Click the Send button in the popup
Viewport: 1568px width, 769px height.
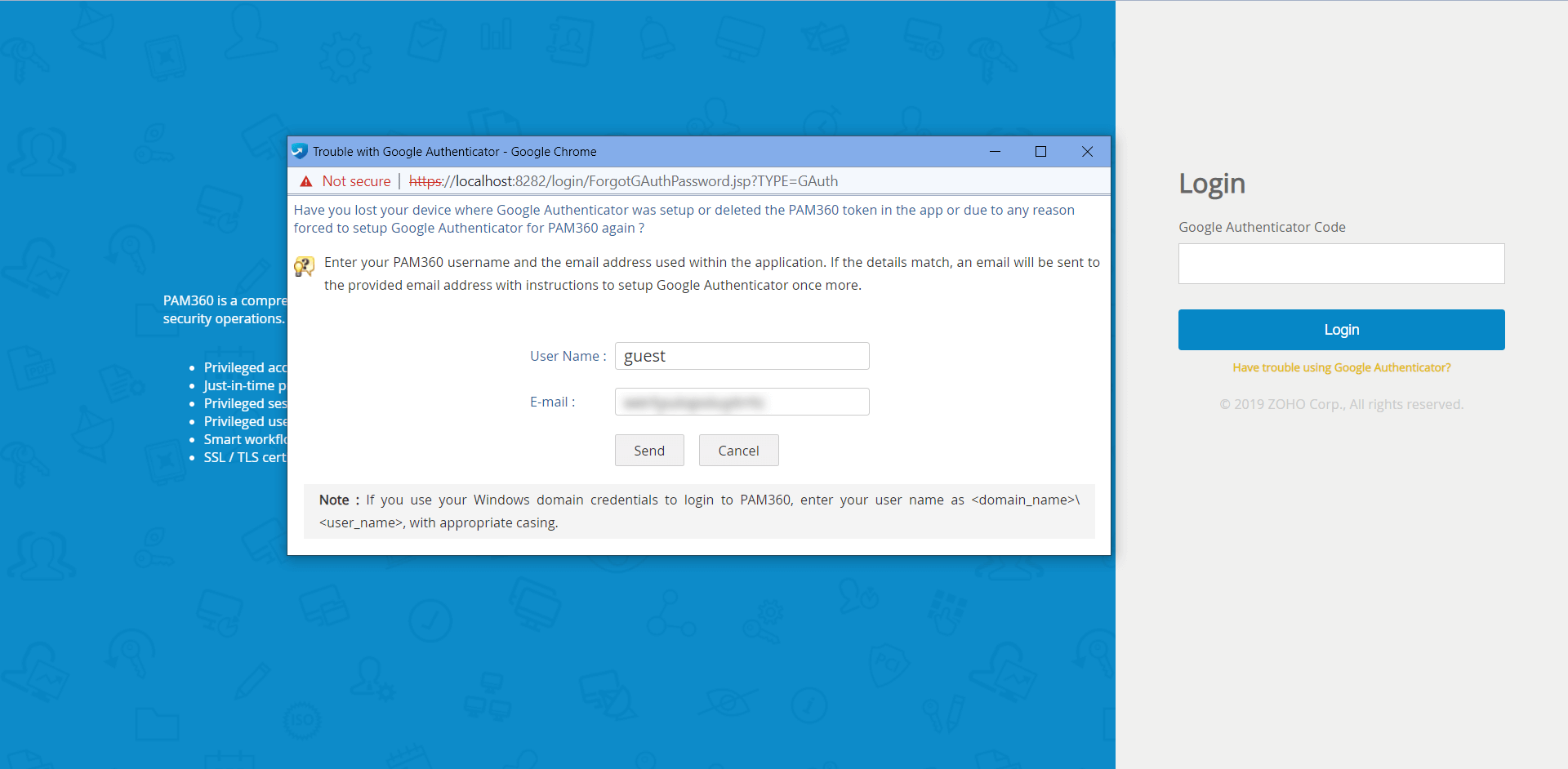click(649, 451)
